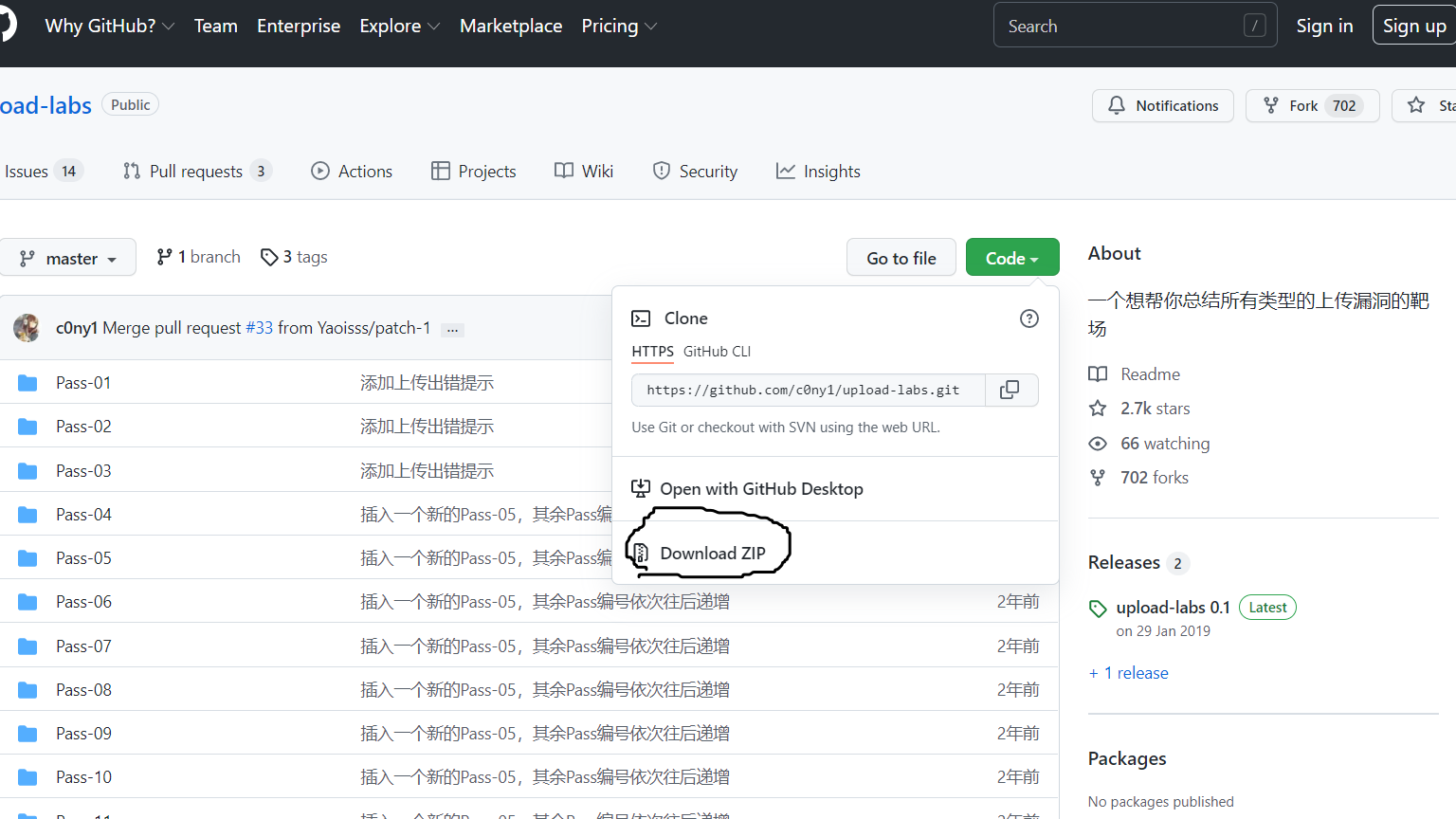1456x819 pixels.
Task: Expand the Pricing menu
Action: [x=620, y=27]
